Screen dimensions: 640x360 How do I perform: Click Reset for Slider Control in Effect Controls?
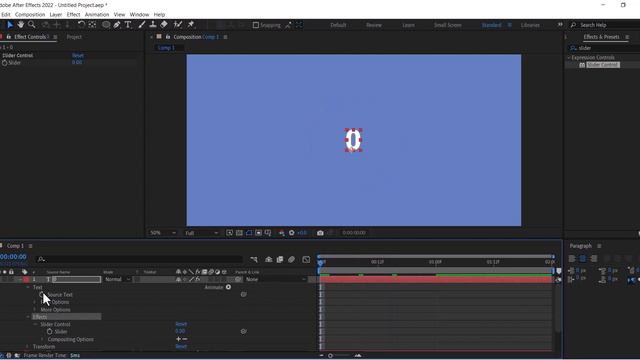tap(78, 56)
